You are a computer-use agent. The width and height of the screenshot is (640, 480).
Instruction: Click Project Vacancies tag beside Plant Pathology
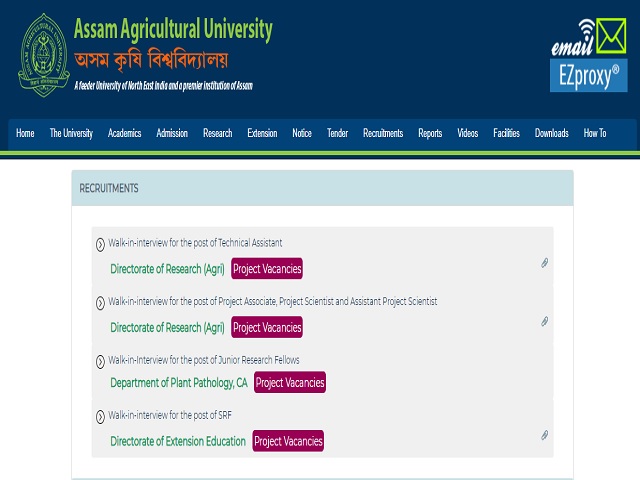(290, 382)
